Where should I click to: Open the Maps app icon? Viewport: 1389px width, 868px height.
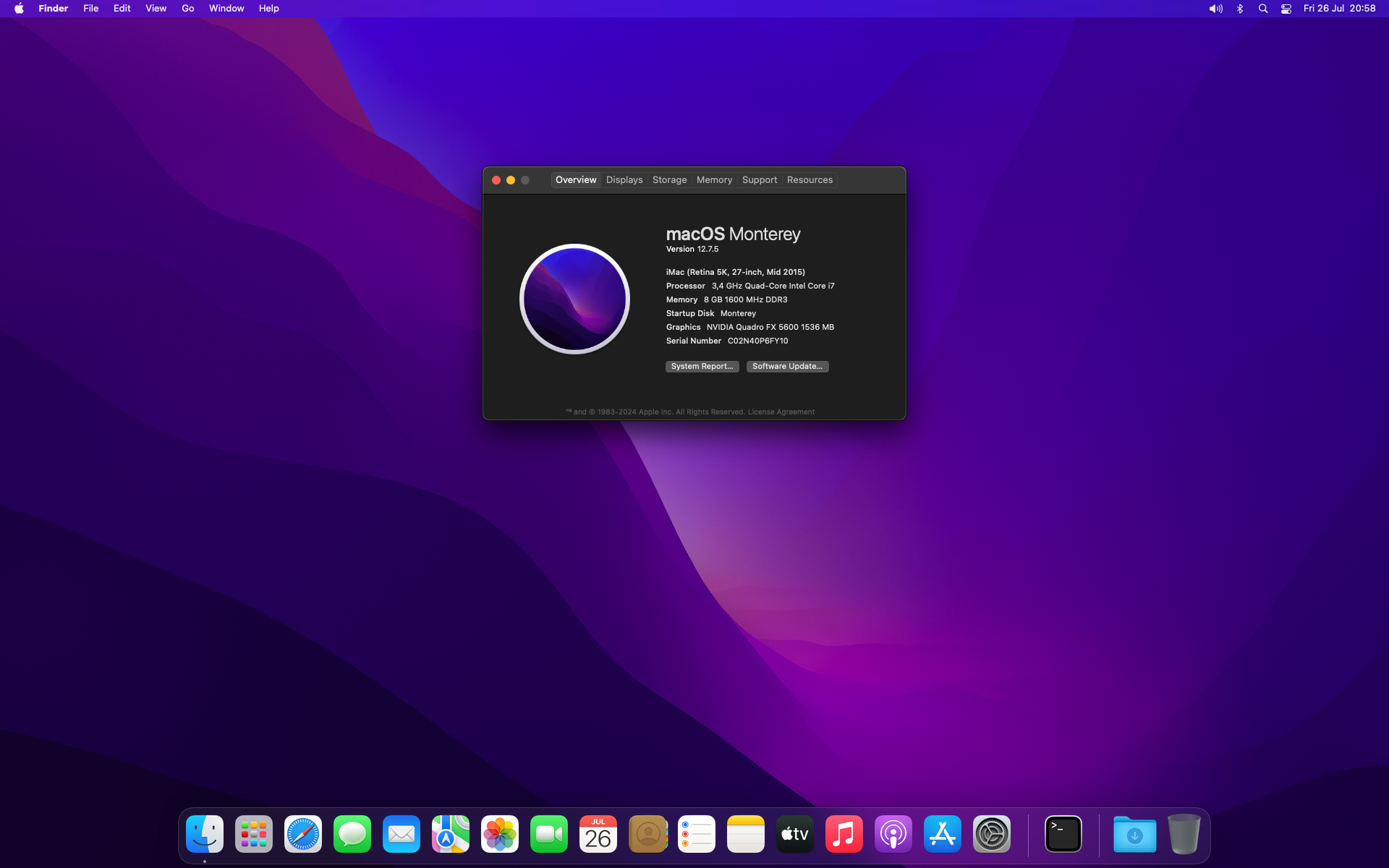coord(451,835)
